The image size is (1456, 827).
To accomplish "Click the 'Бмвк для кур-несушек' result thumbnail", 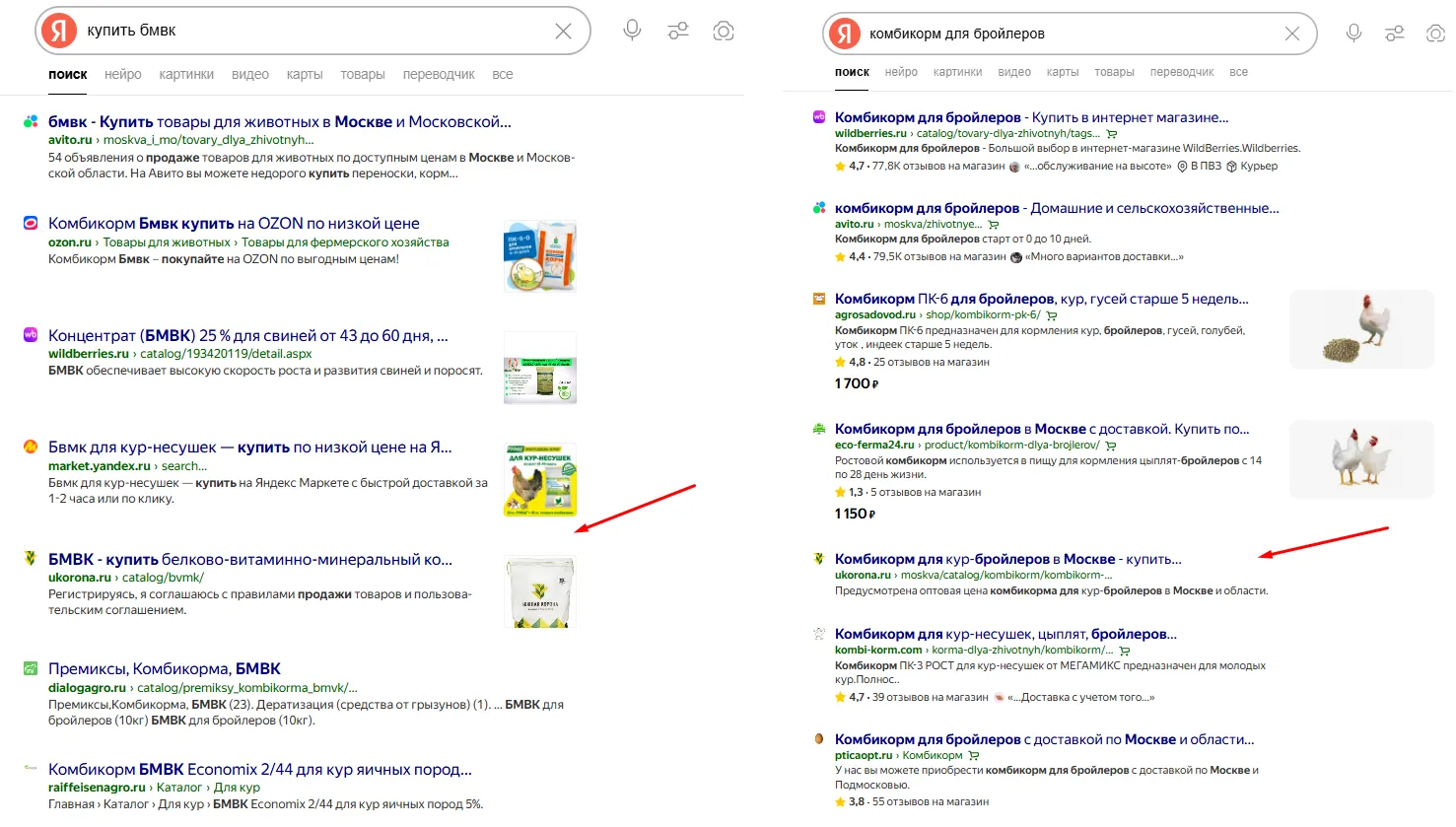I will point(540,480).
